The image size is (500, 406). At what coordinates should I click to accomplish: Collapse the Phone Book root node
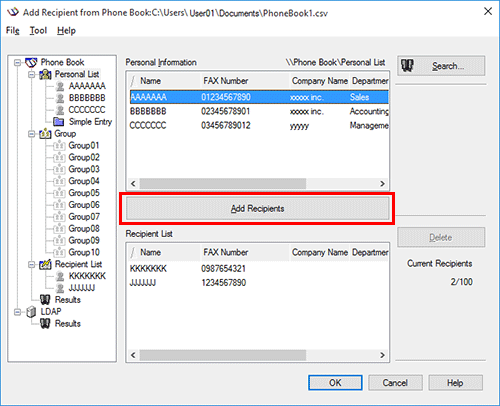18,62
